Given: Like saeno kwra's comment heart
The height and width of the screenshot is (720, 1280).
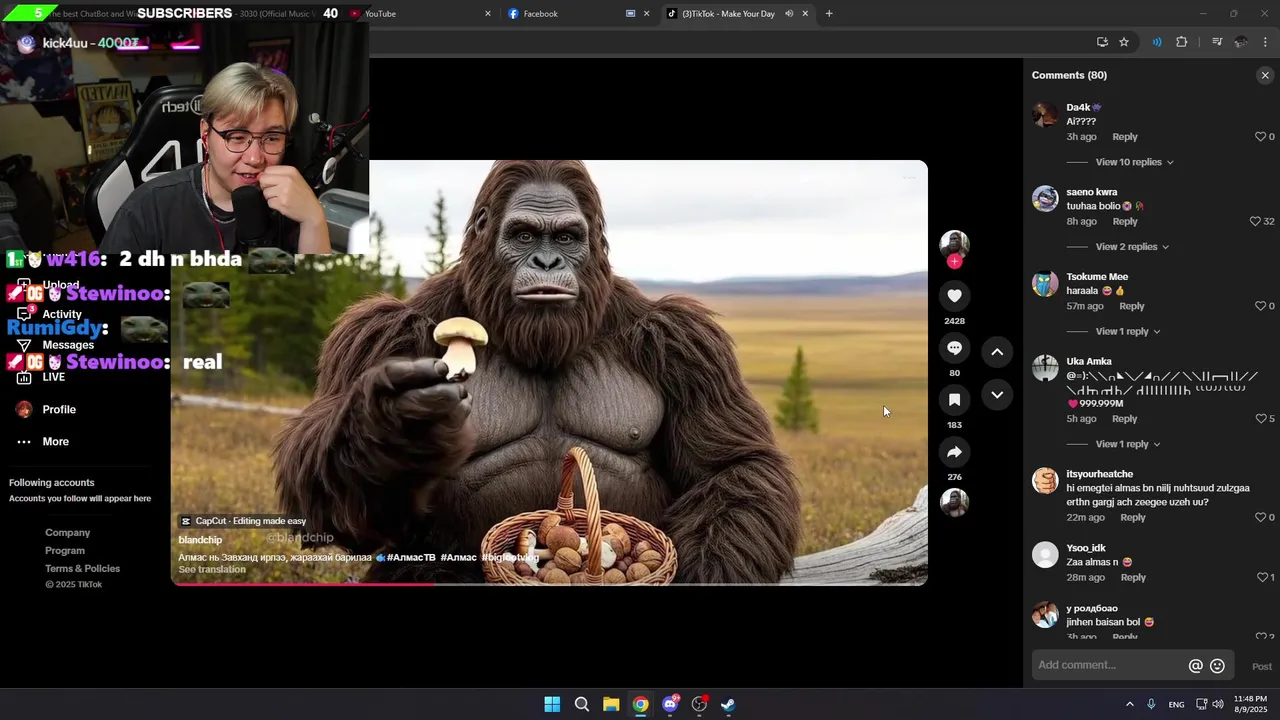Looking at the screenshot, I should pos(1255,222).
